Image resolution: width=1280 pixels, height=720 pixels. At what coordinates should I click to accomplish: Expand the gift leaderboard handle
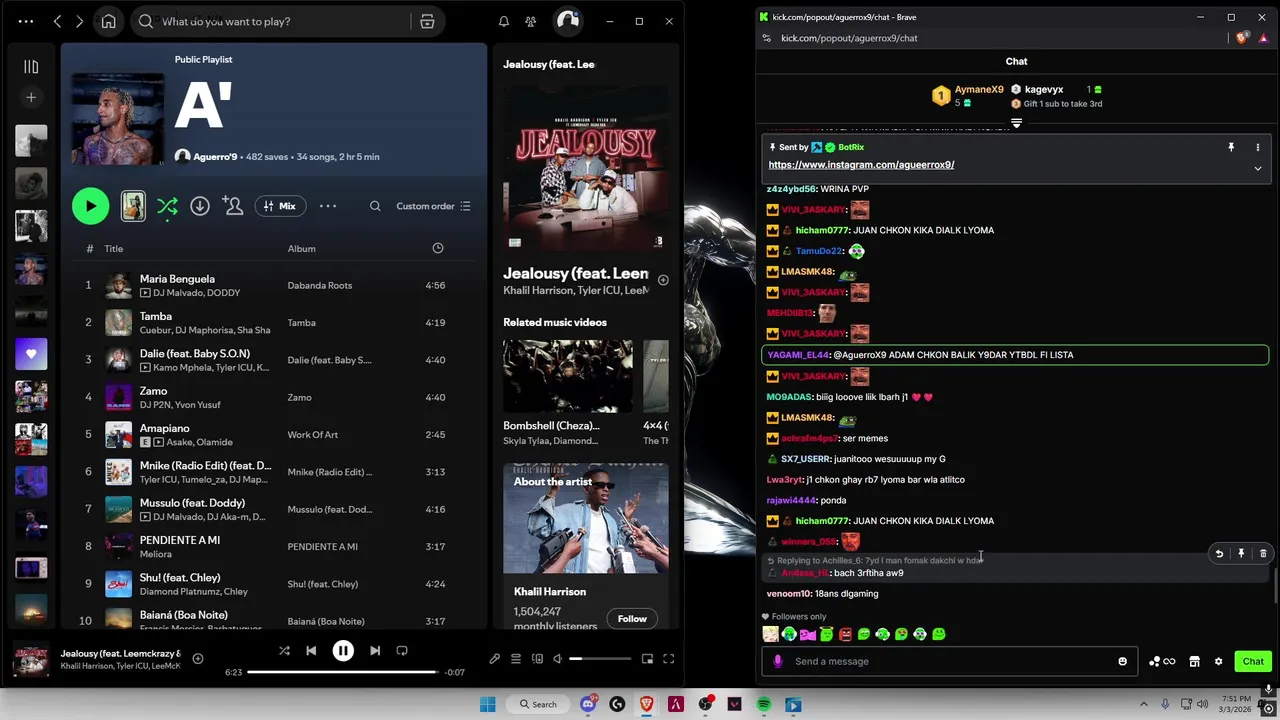point(1016,123)
